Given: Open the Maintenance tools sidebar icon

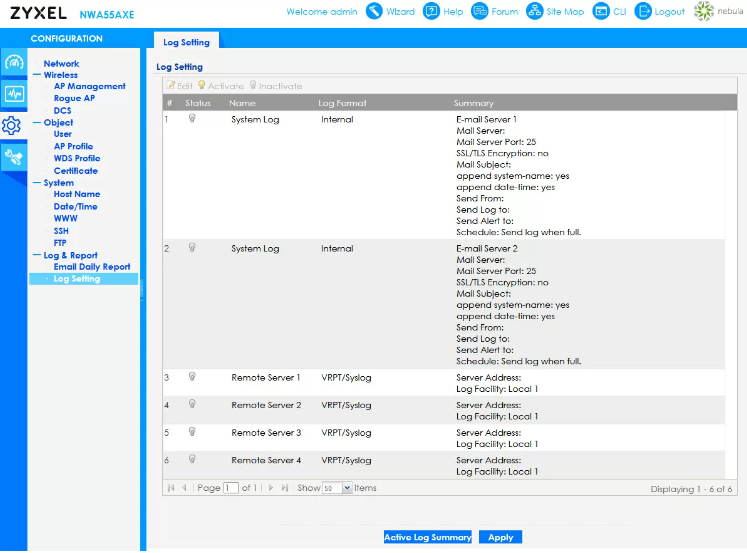Looking at the screenshot, I should tap(13, 157).
